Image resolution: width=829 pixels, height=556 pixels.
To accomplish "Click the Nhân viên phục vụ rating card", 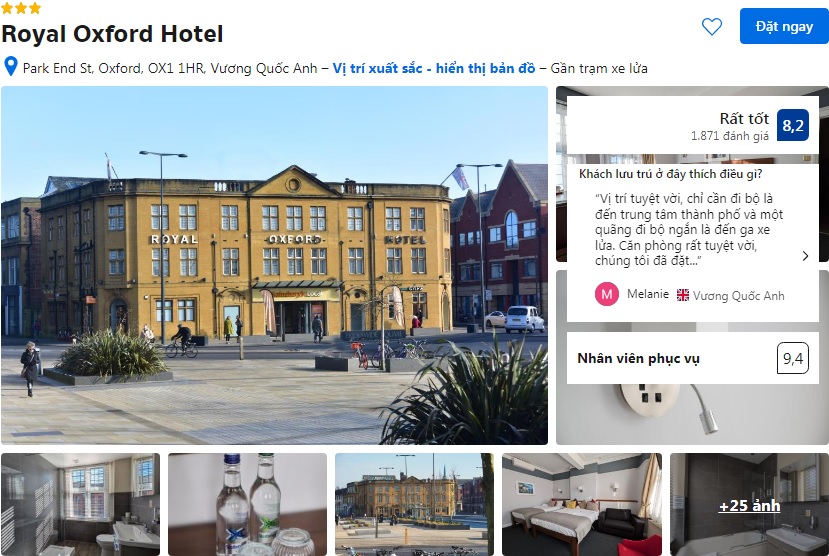I will pyautogui.click(x=693, y=358).
